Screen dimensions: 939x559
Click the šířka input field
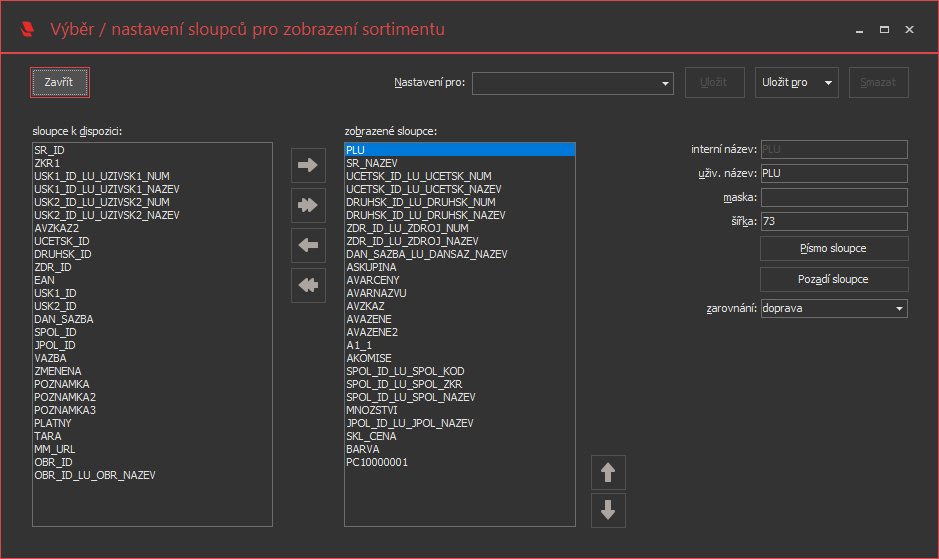pos(834,221)
